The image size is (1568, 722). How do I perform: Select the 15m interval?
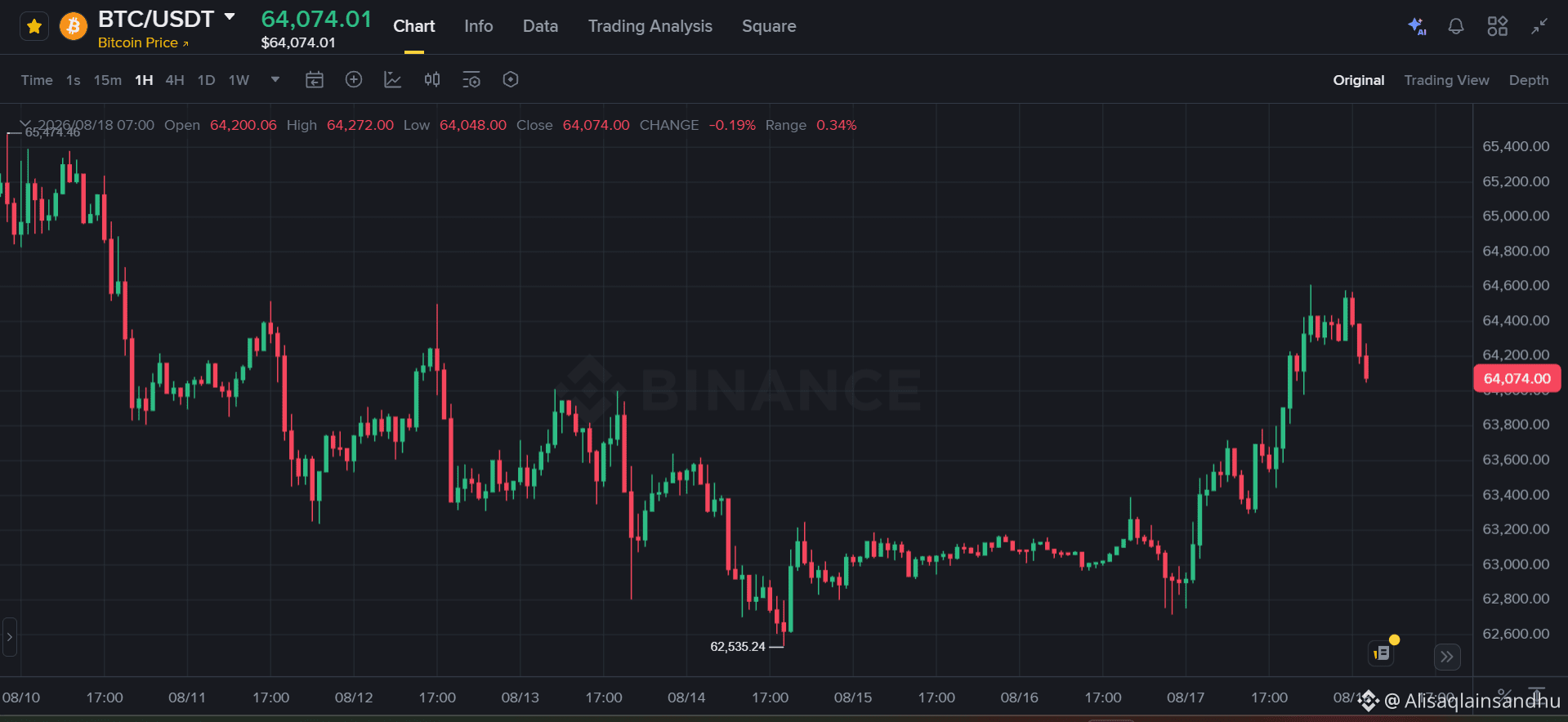click(x=107, y=80)
